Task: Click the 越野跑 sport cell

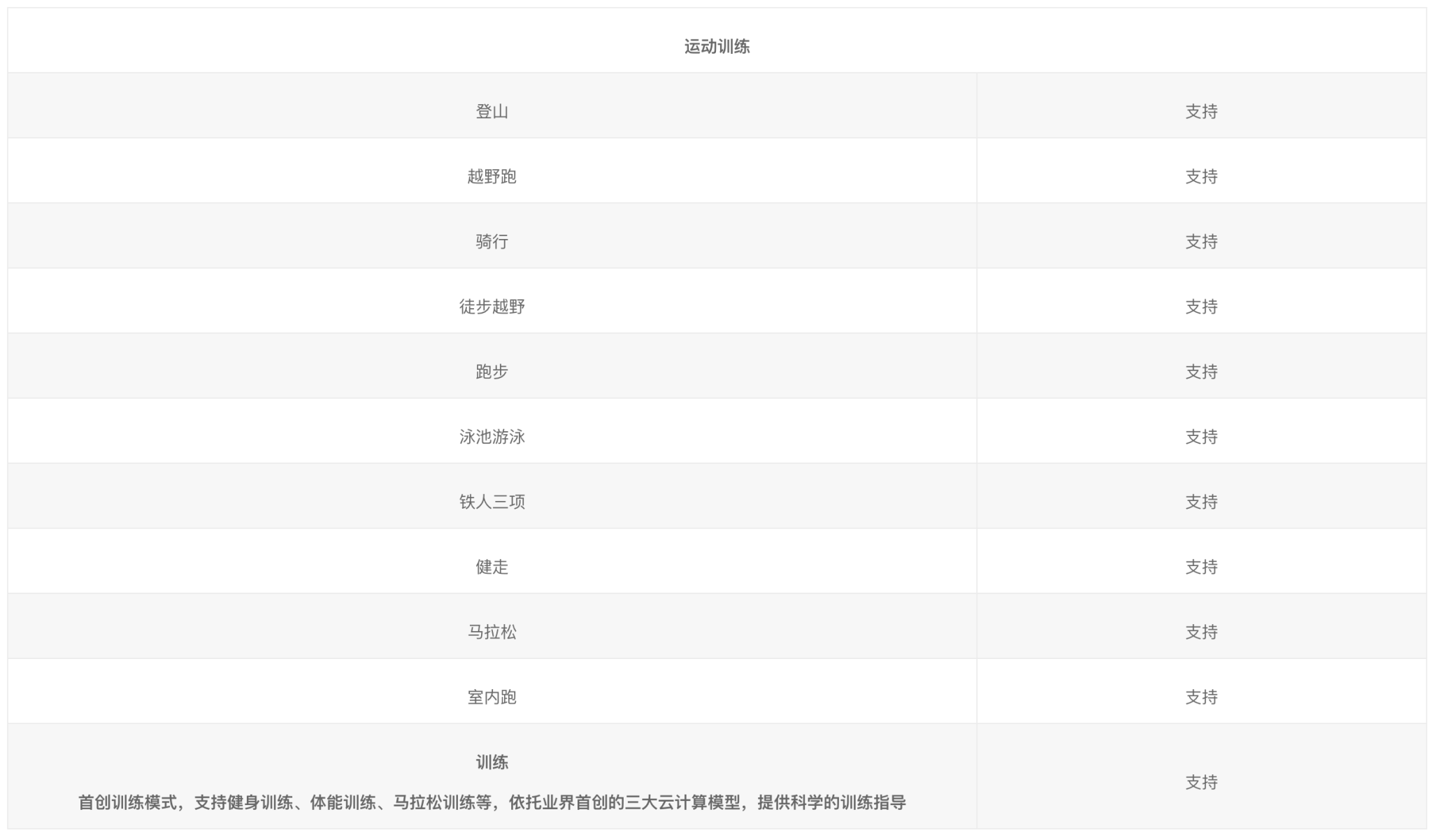Action: point(492,177)
